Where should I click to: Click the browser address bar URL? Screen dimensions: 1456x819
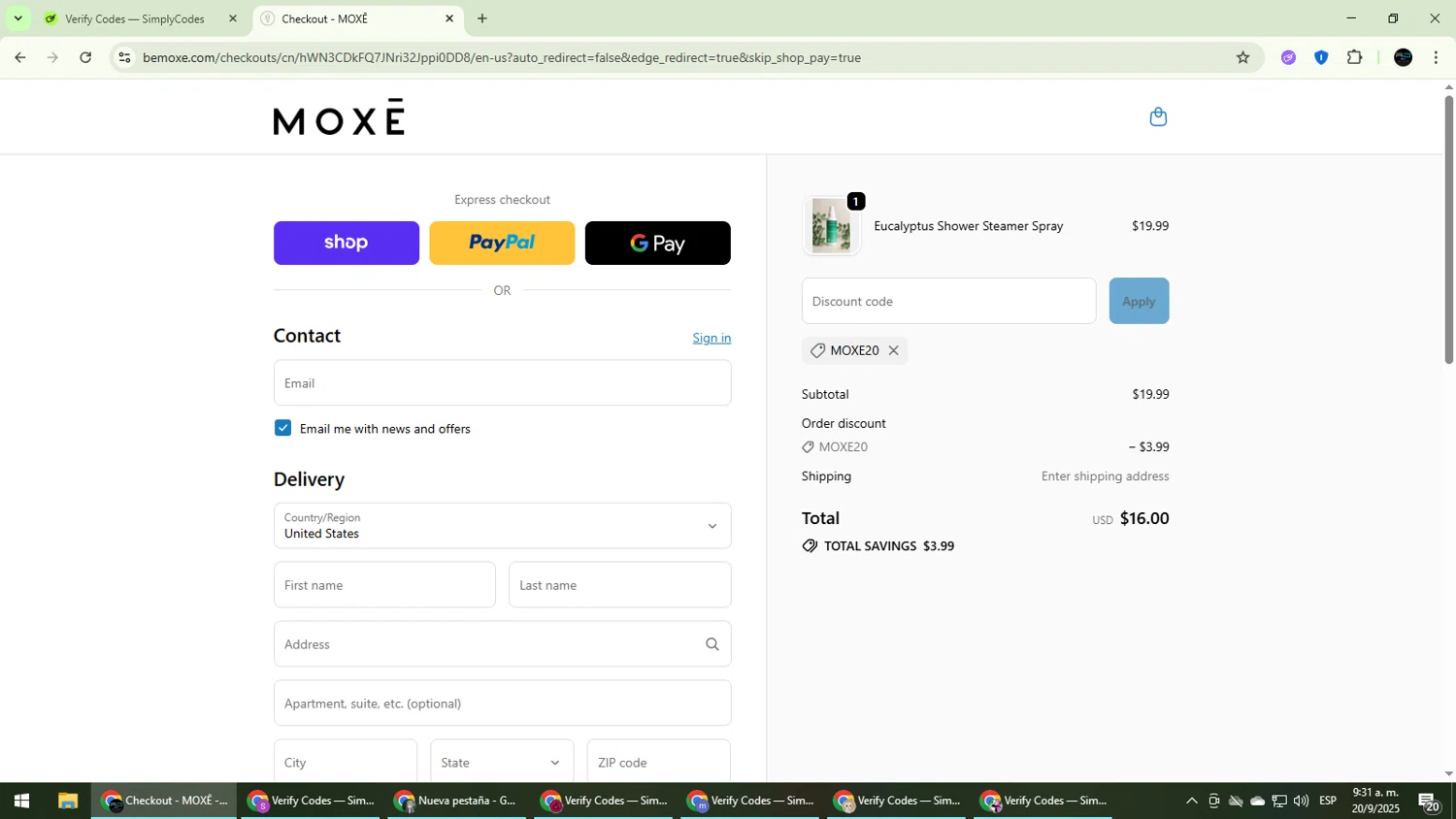pyautogui.click(x=502, y=57)
